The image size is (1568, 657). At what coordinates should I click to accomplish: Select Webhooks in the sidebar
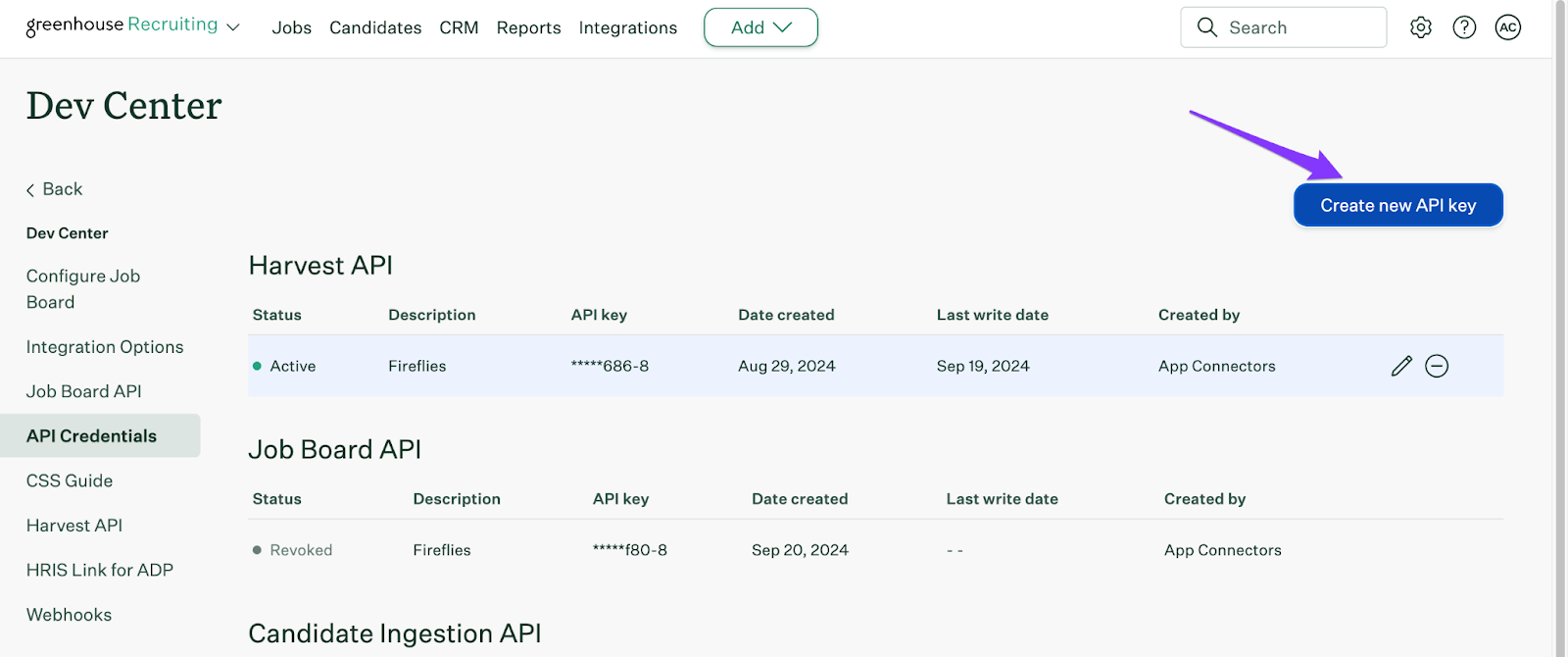69,615
